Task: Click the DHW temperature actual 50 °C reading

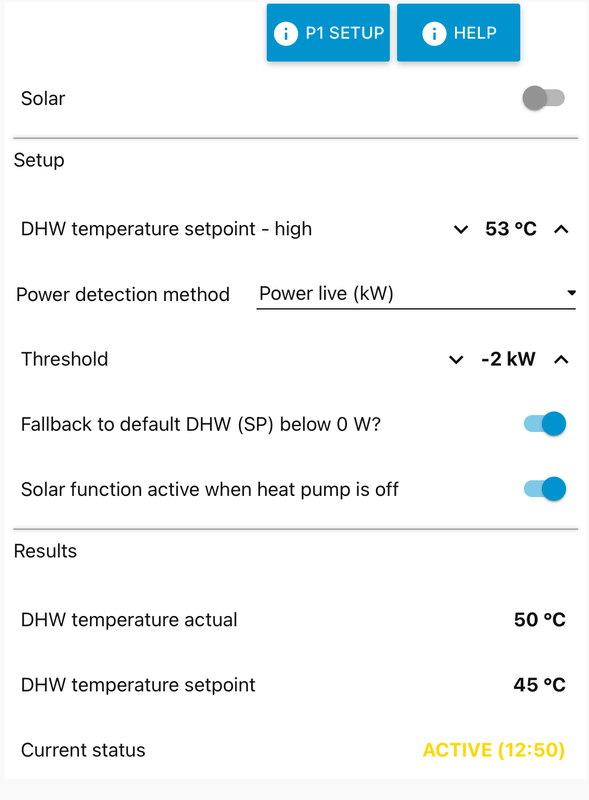Action: click(539, 620)
